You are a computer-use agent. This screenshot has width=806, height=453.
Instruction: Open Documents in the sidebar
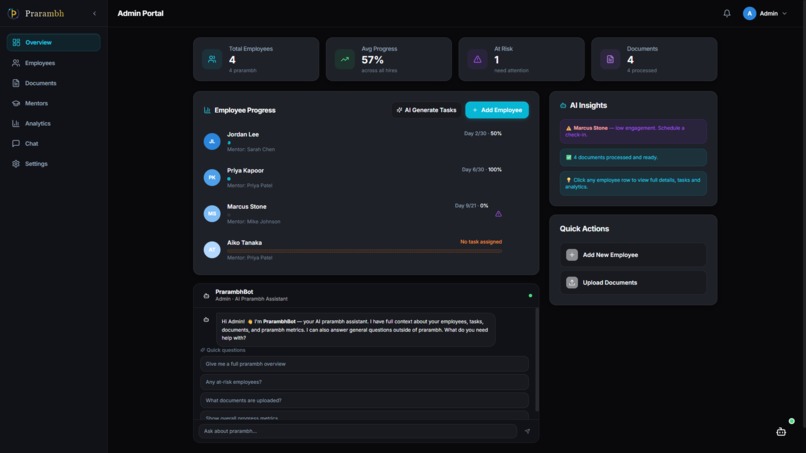(53, 83)
